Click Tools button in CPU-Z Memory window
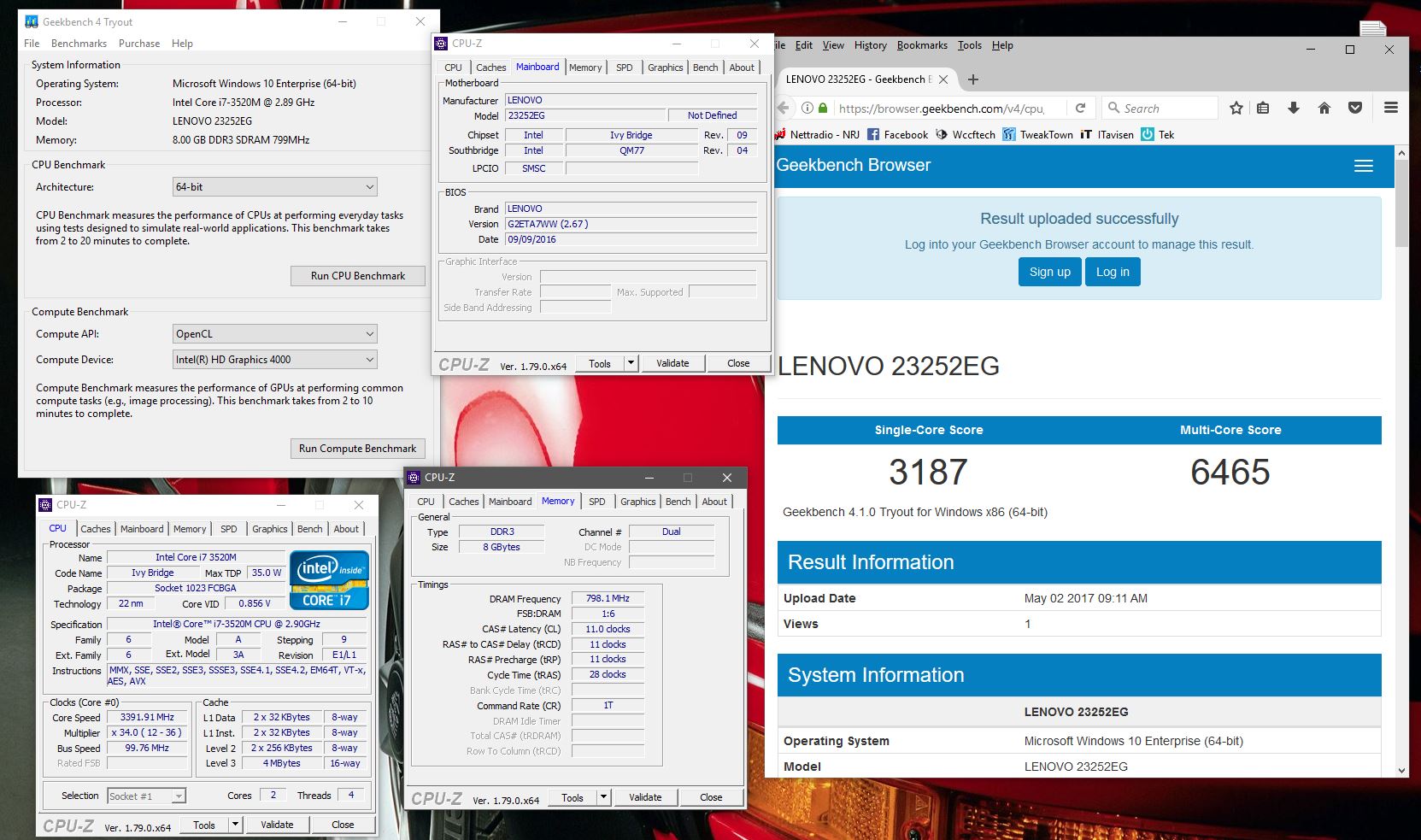 [x=573, y=797]
